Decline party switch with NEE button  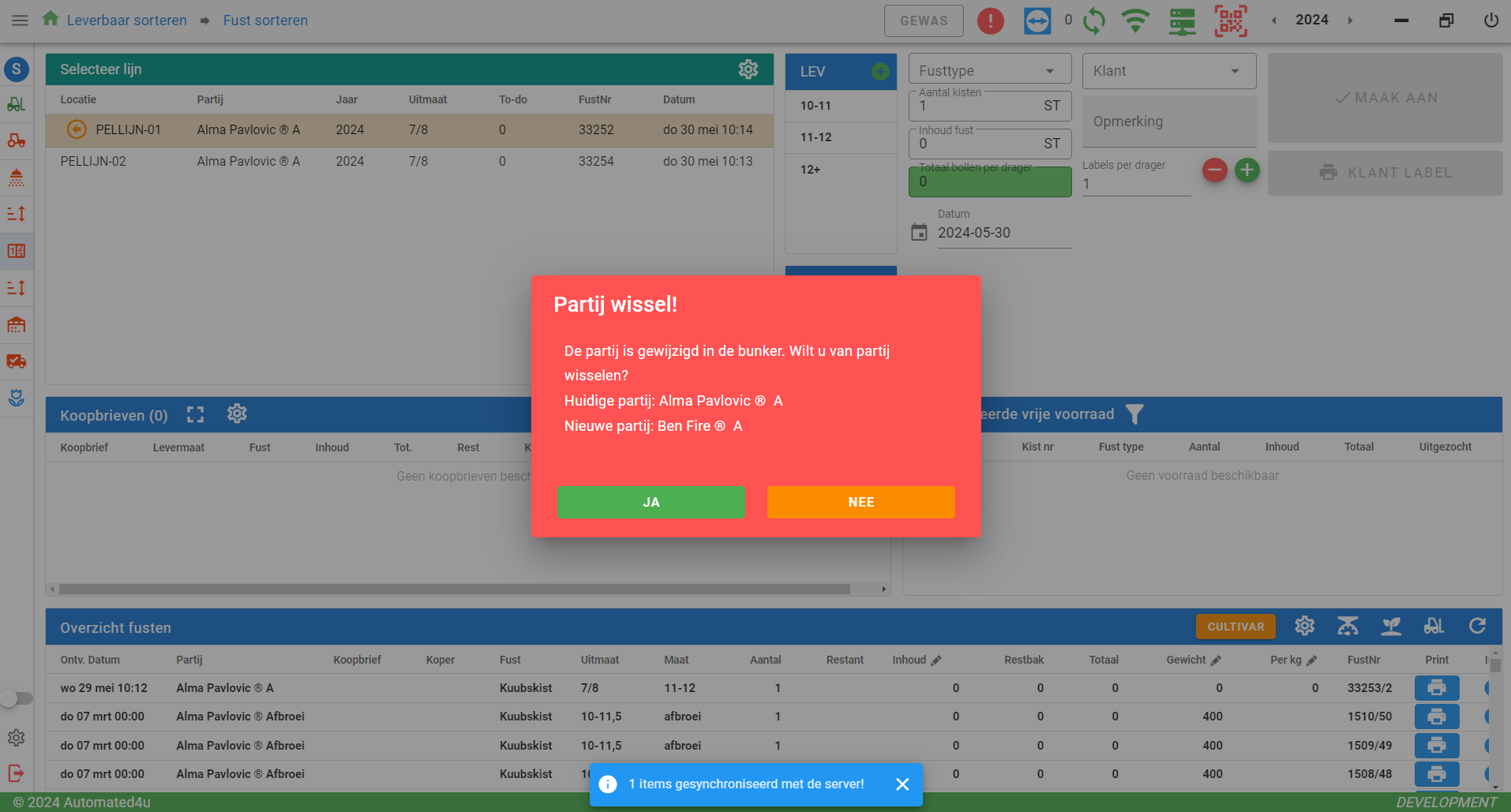(860, 502)
